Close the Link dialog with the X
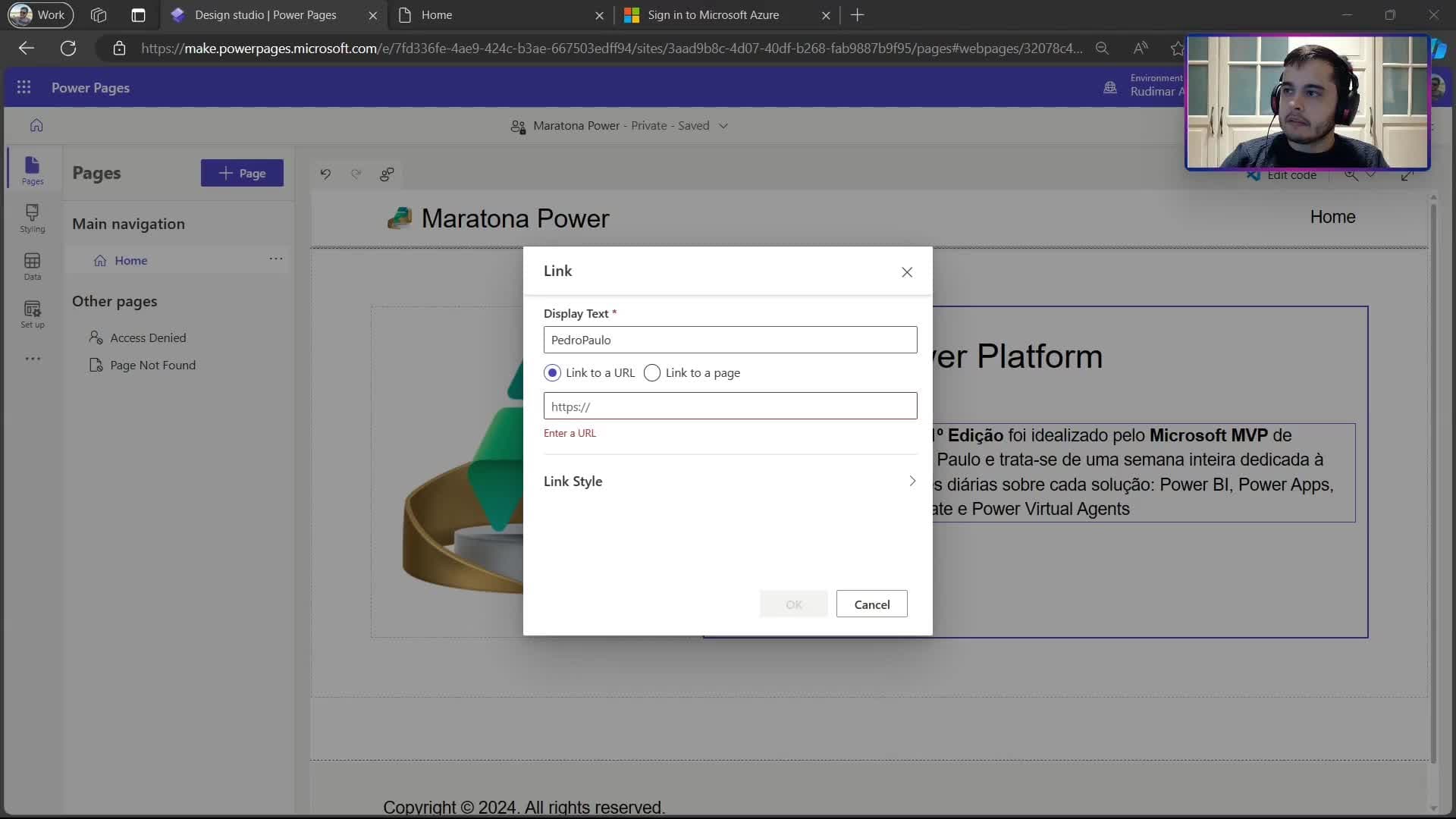 [907, 272]
